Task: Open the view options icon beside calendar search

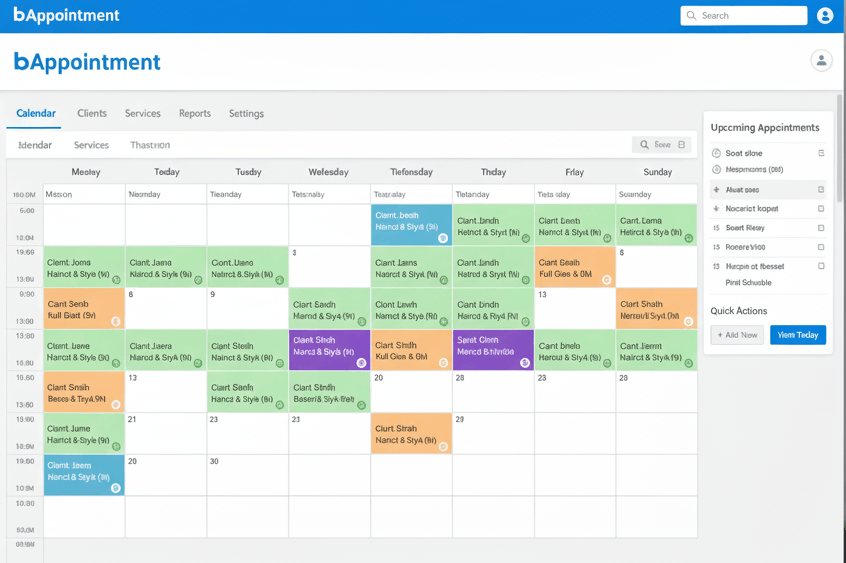Action: (682, 145)
